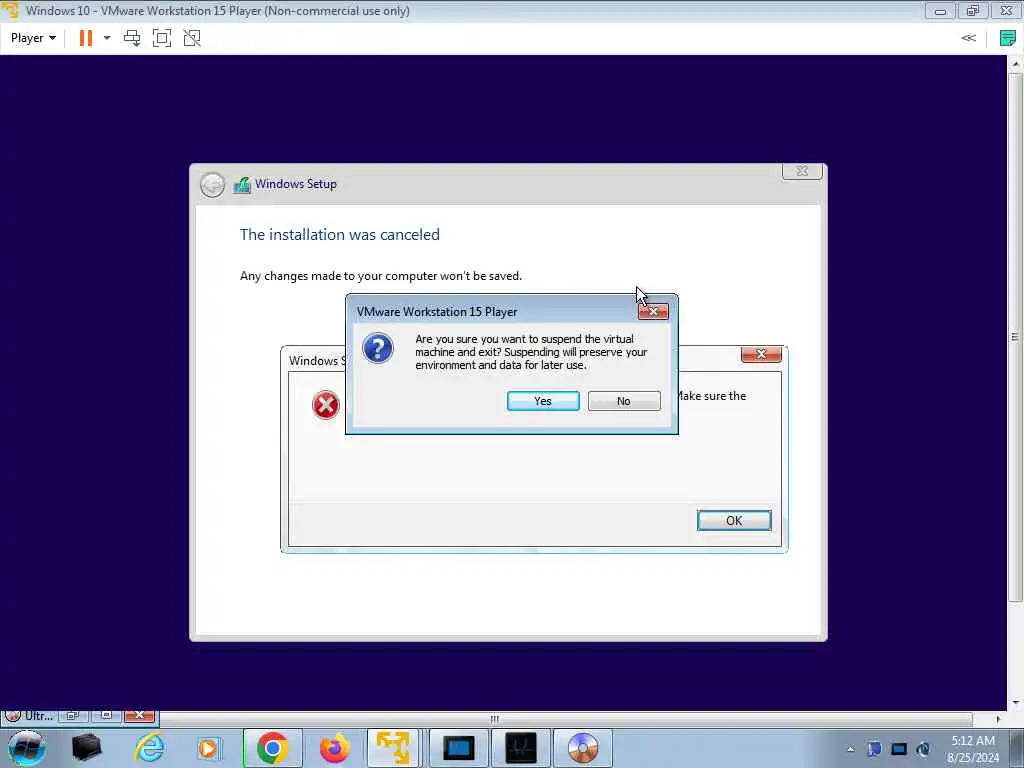The height and width of the screenshot is (768, 1024).
Task: Close the VMware Workstation 15 Player dialog
Action: [x=653, y=312]
